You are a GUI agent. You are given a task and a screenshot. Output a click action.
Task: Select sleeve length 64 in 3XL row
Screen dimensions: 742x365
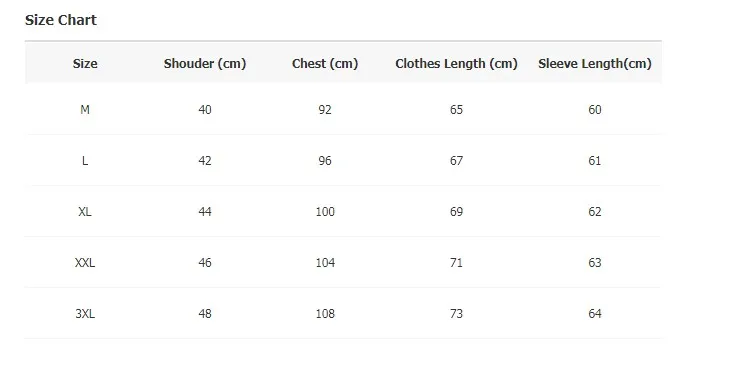click(x=595, y=314)
